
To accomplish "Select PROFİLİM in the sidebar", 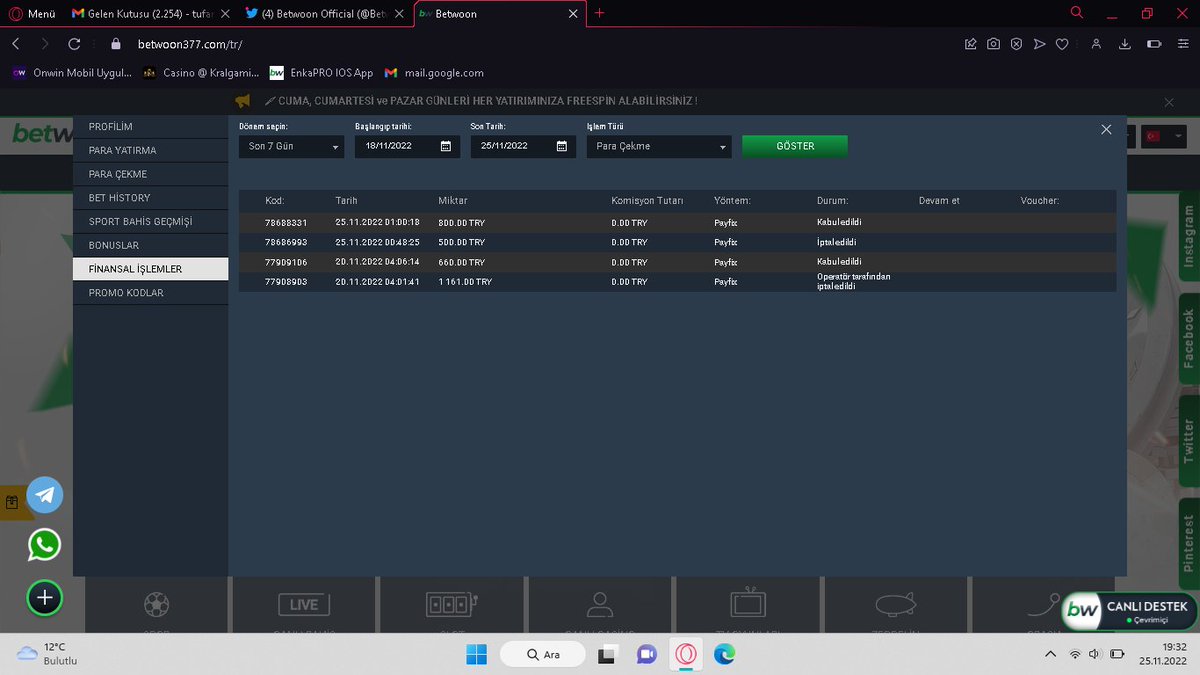I will pyautogui.click(x=150, y=126).
